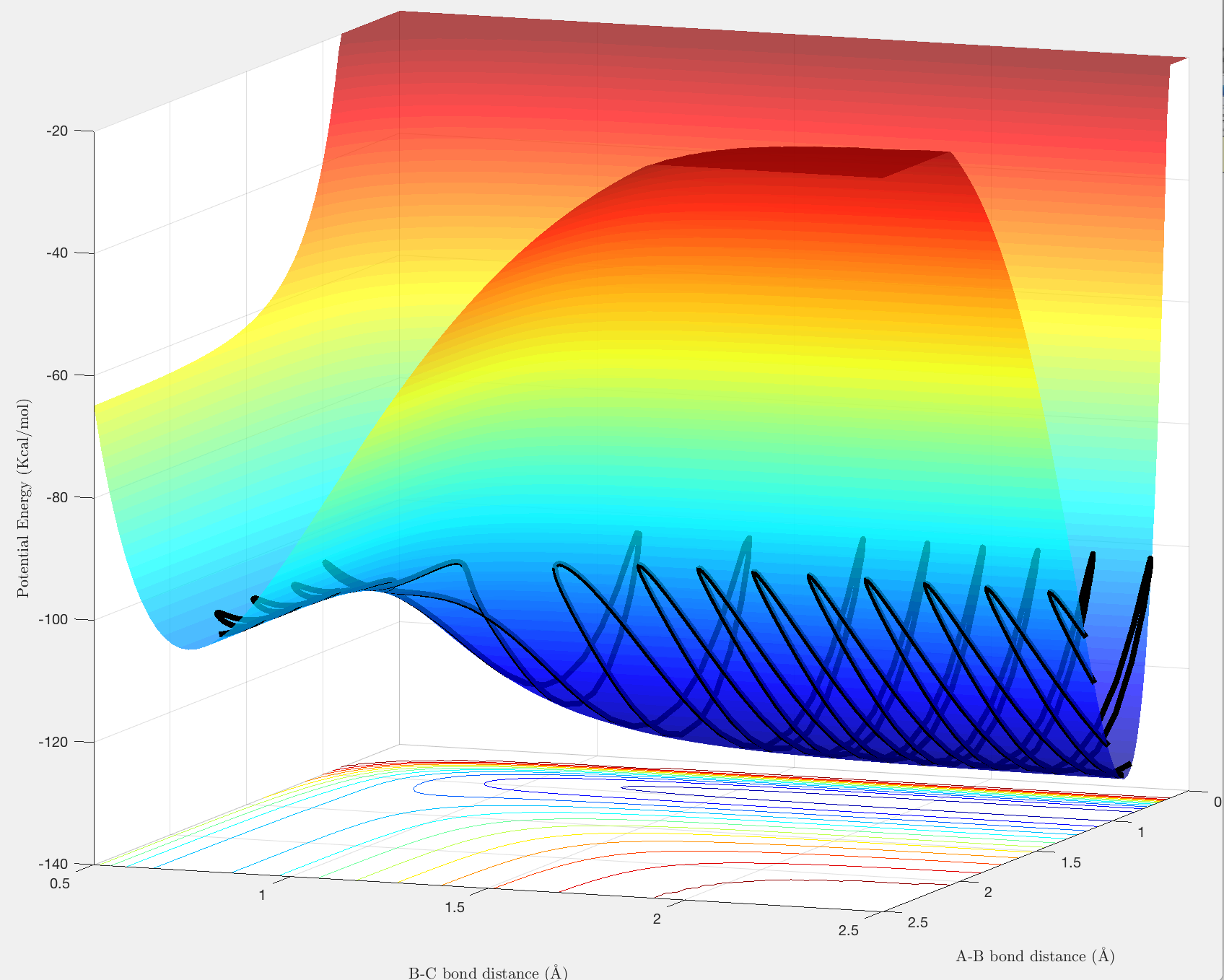This screenshot has width=1224, height=980.
Task: Click the -140 tick at the axis bottom
Action: [x=53, y=864]
